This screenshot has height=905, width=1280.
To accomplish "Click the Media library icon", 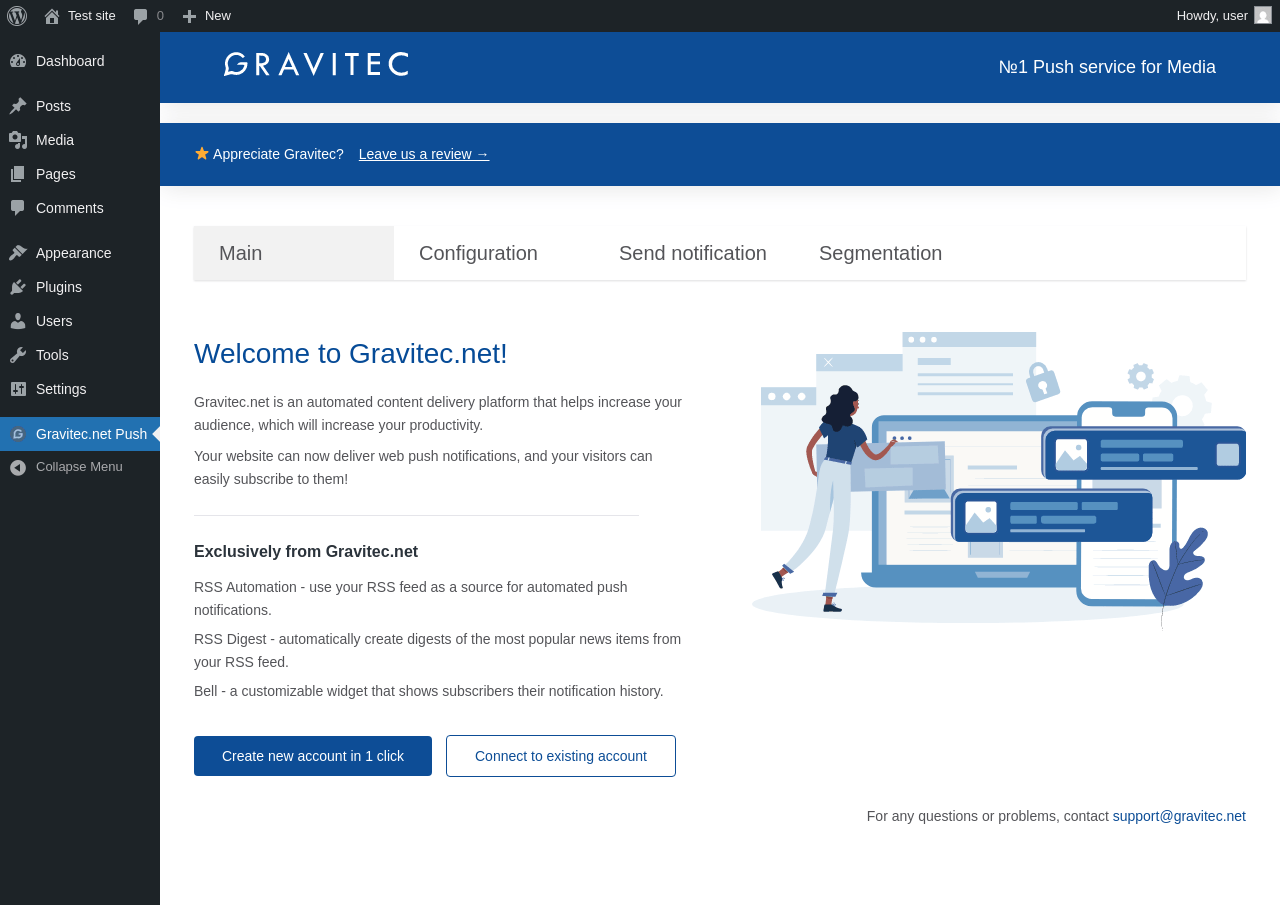I will (18, 140).
